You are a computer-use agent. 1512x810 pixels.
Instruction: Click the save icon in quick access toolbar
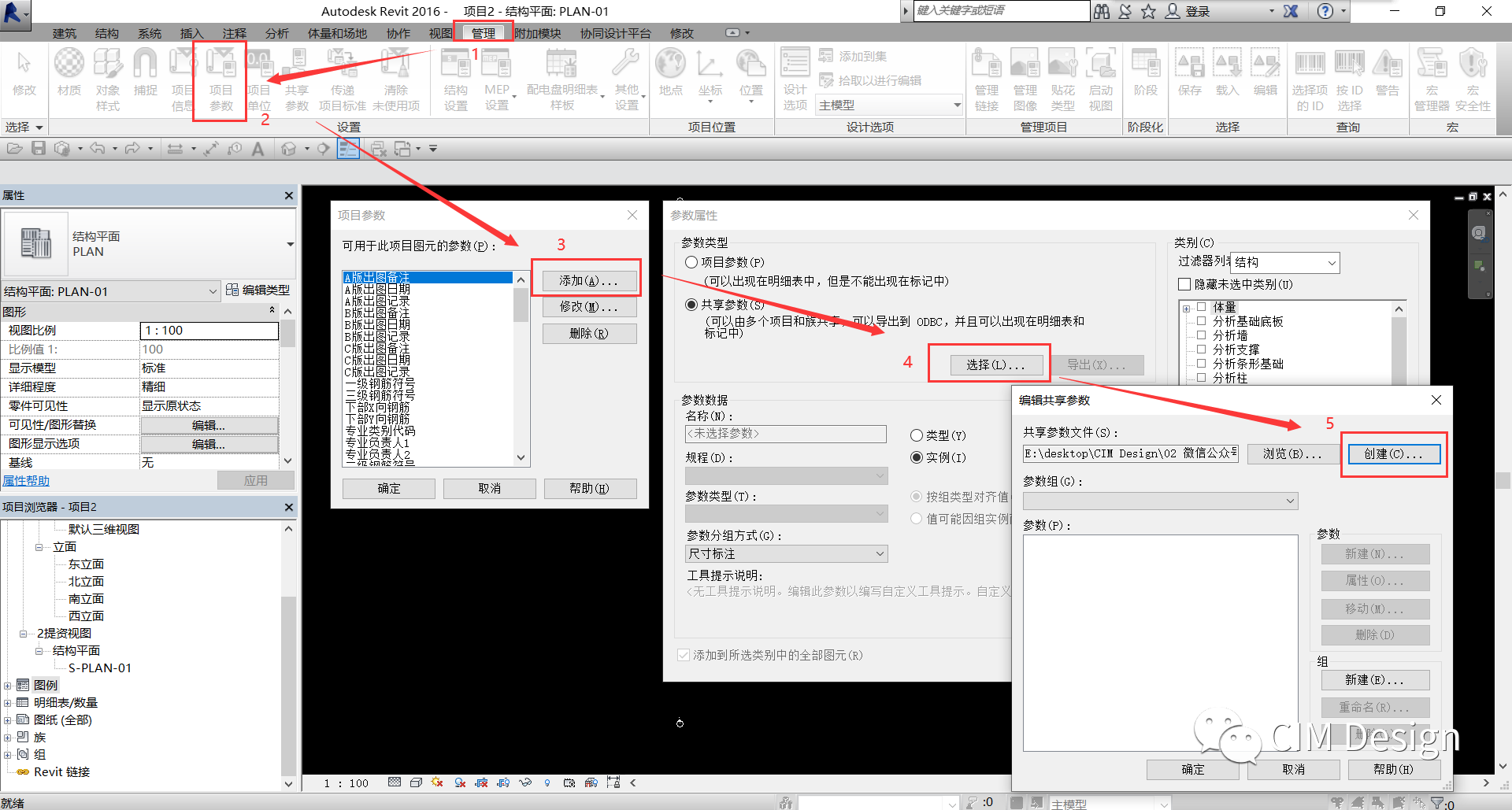tap(39, 148)
